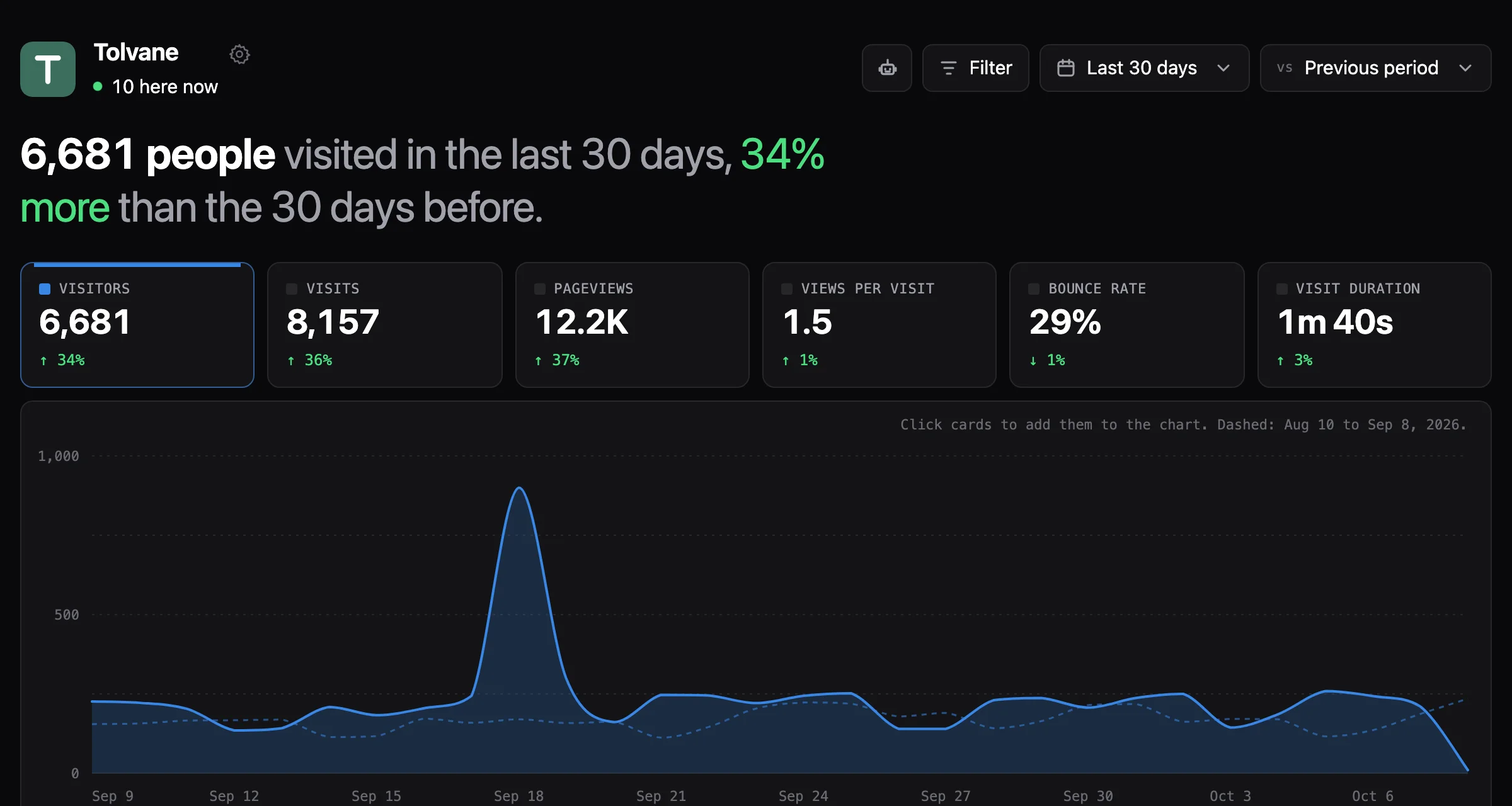Click the 29% bounce rate value
Viewport: 1512px width, 806px height.
[x=1065, y=322]
